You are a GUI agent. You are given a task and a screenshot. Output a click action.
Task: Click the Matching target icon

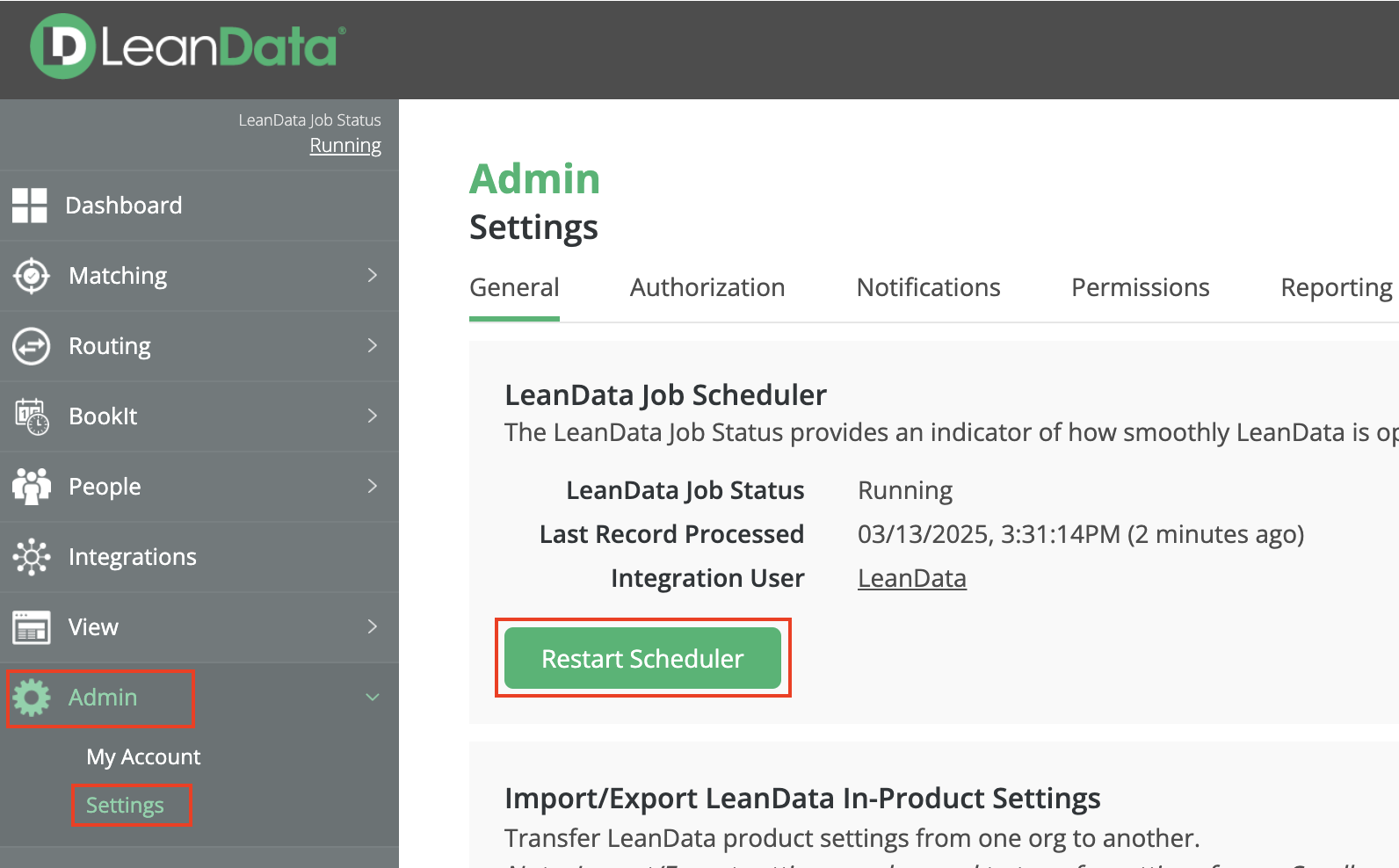[32, 276]
